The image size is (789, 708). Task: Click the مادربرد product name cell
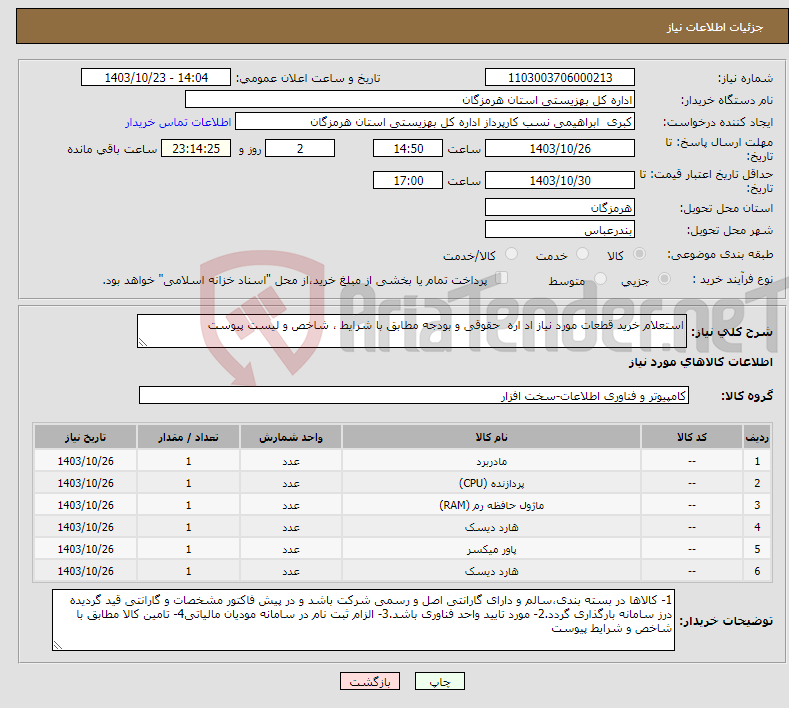(x=491, y=461)
